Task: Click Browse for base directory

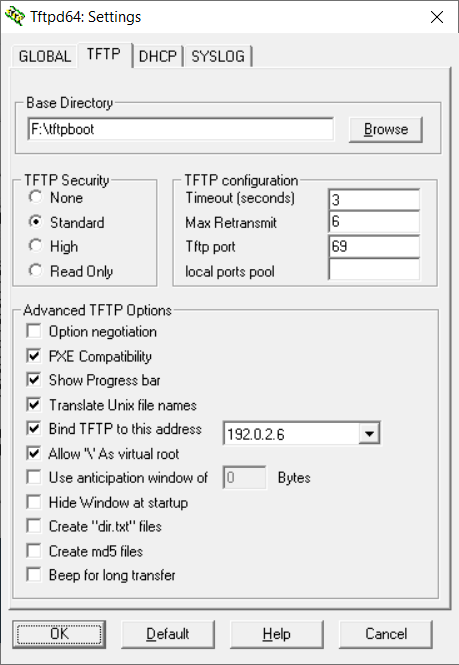Action: (x=386, y=129)
